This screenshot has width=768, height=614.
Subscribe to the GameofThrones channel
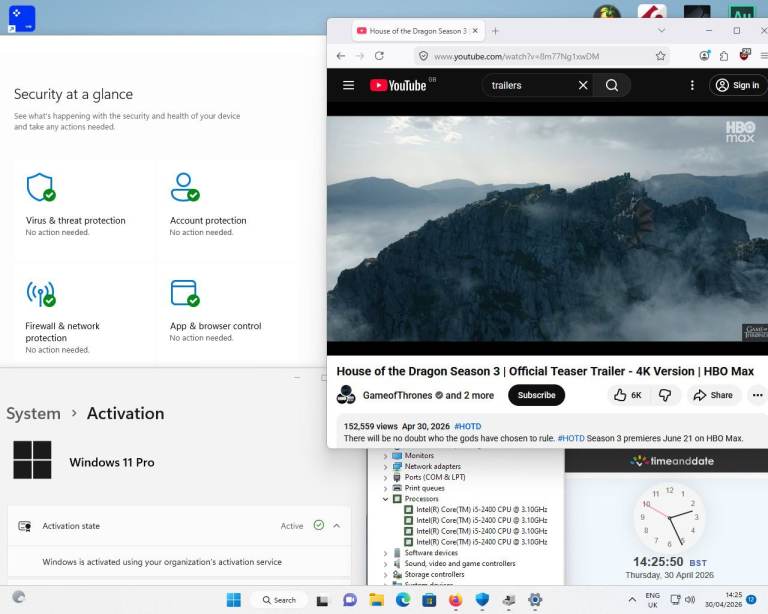(x=536, y=395)
